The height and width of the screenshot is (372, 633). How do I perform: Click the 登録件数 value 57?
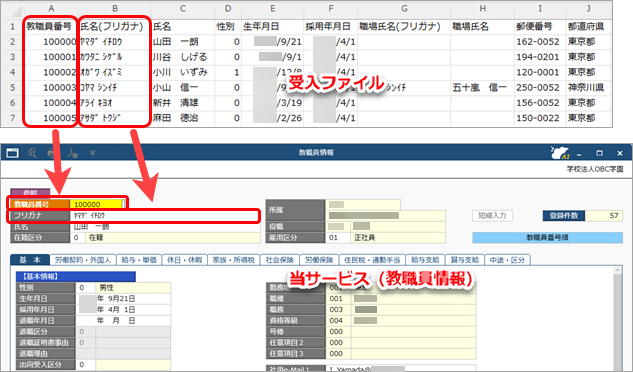[604, 216]
